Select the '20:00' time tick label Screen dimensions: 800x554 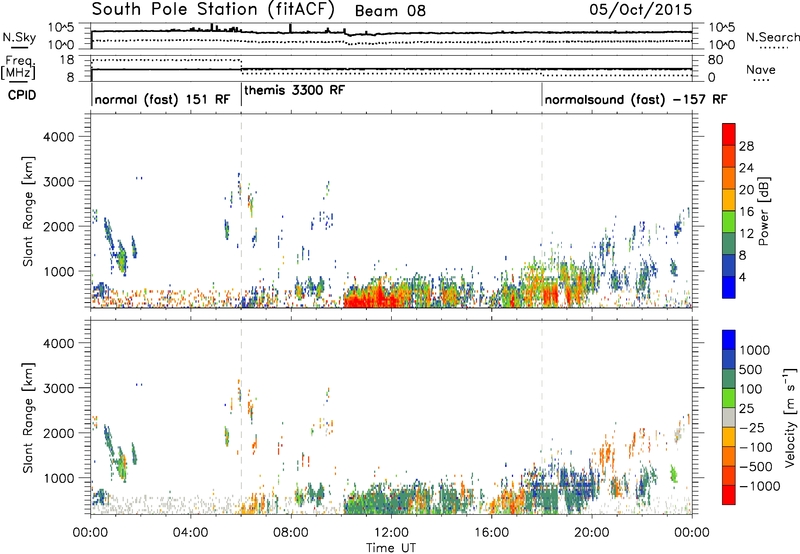pyautogui.click(x=591, y=533)
